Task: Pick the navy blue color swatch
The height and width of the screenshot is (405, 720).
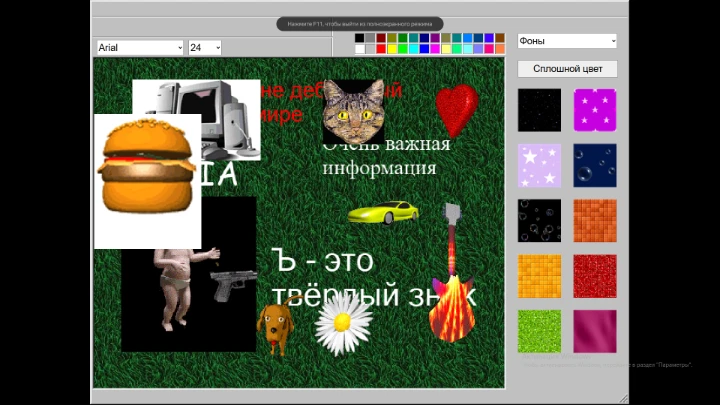Action: coord(425,38)
